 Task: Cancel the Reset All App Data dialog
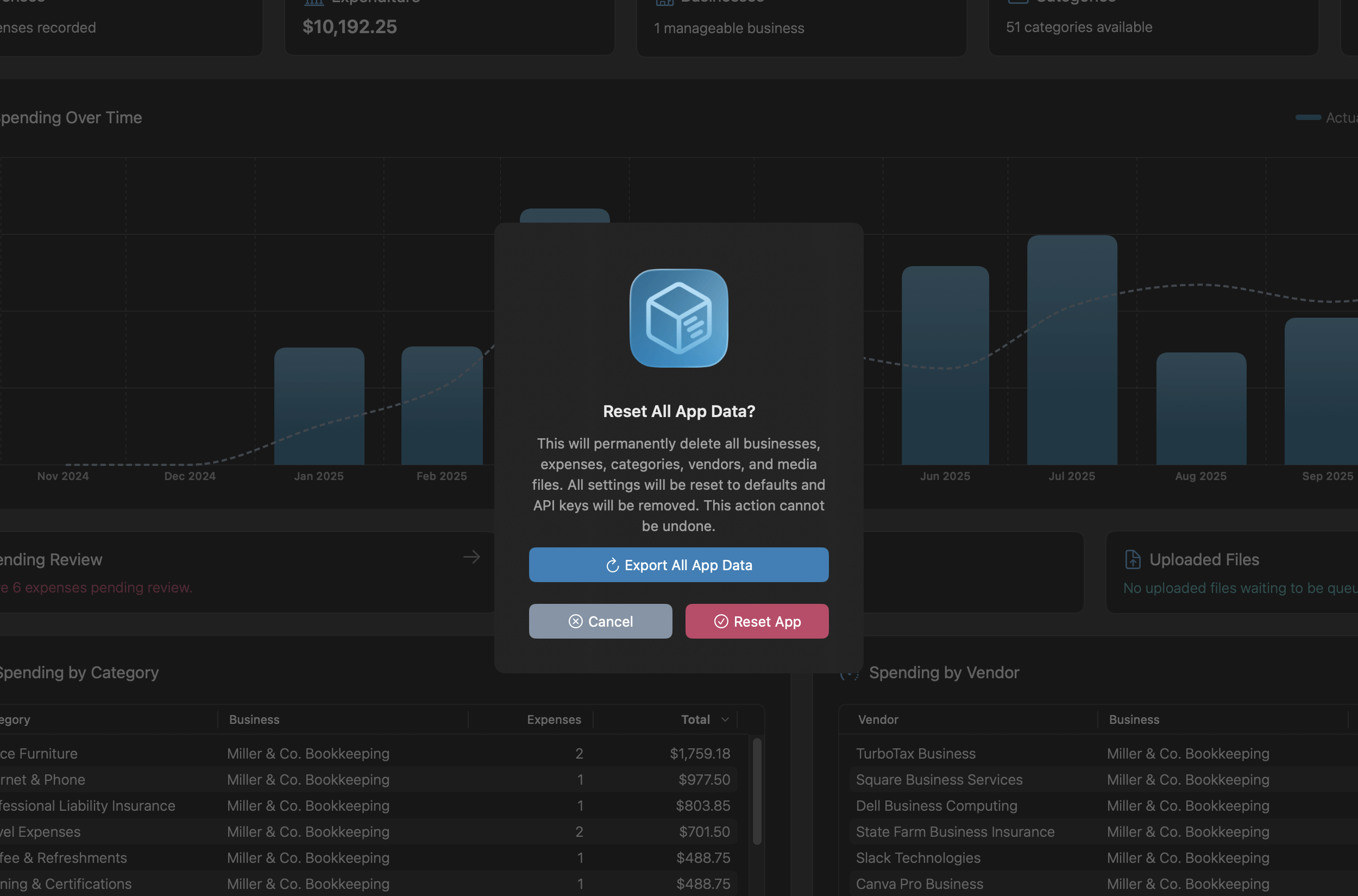600,621
